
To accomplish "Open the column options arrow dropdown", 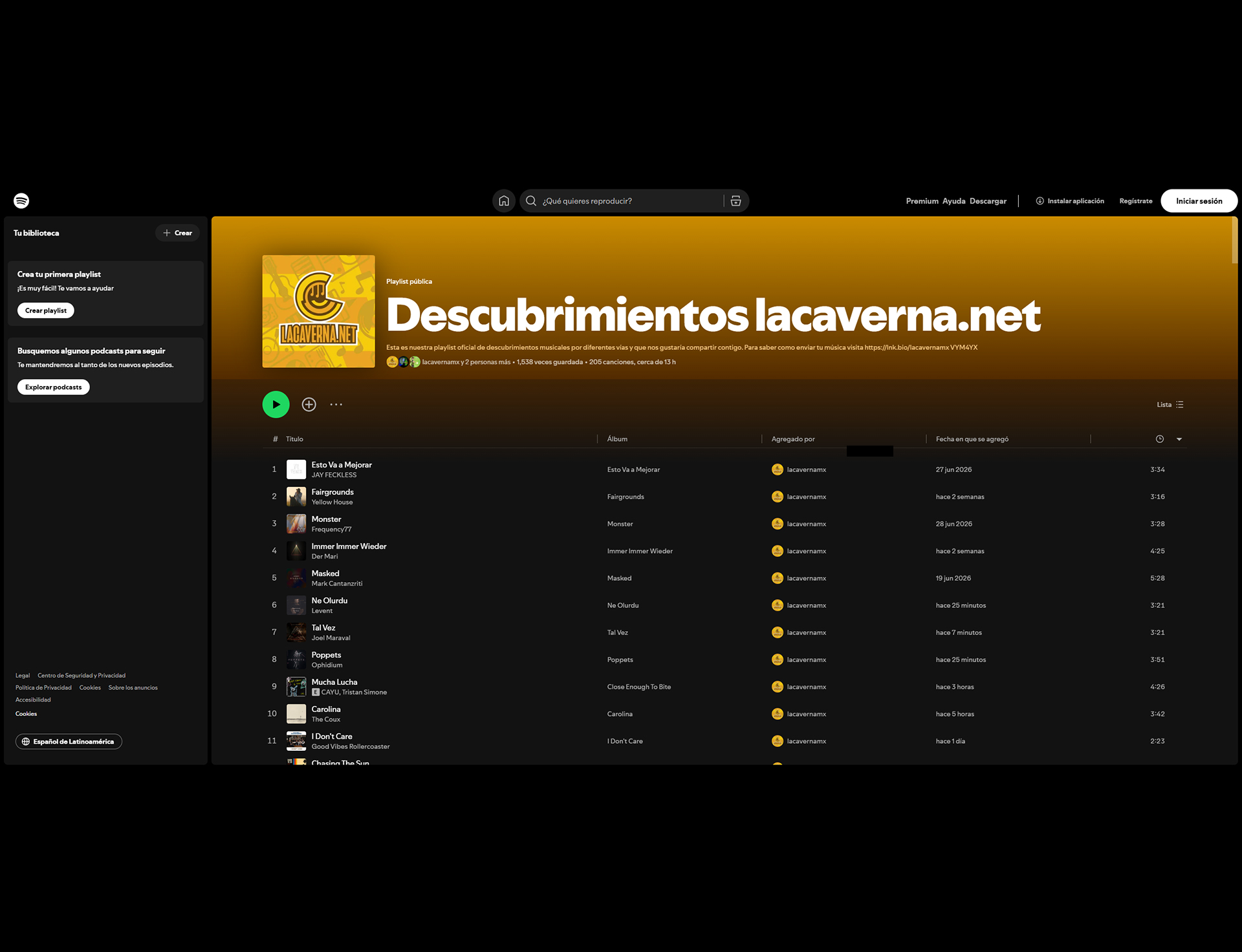I will 1179,439.
